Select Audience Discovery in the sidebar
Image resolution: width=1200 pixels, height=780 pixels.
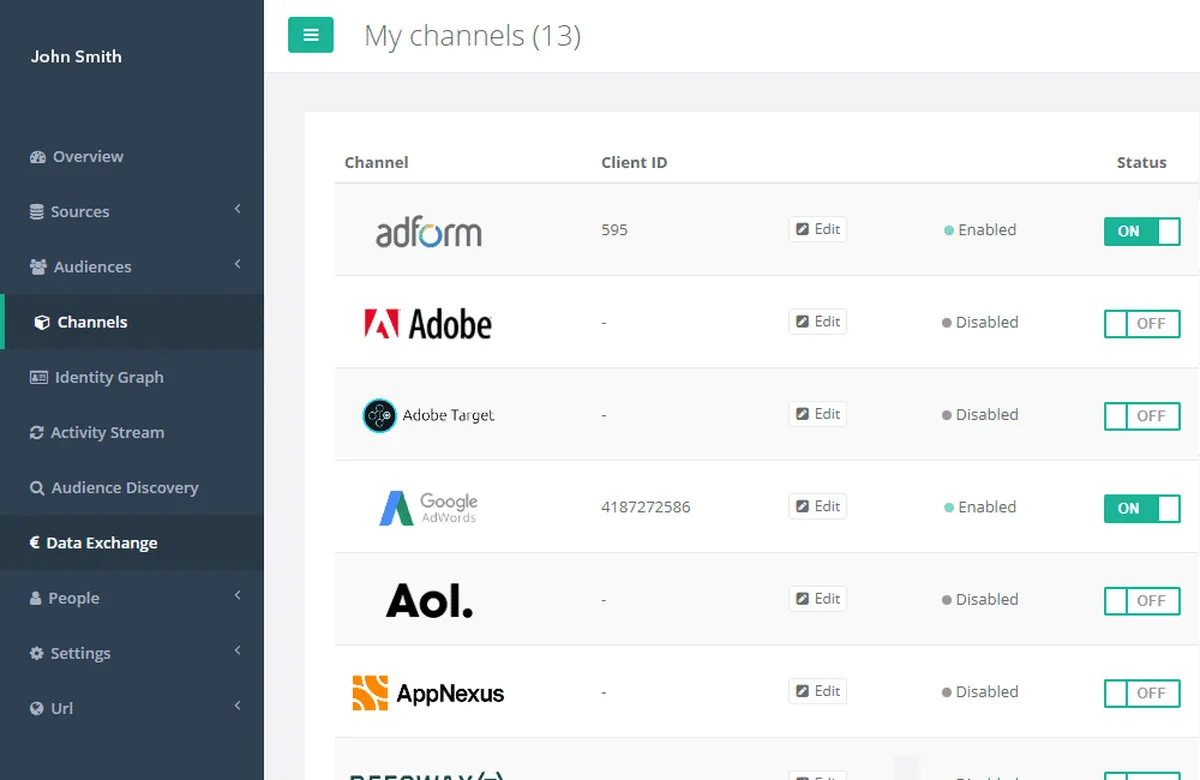(132, 488)
